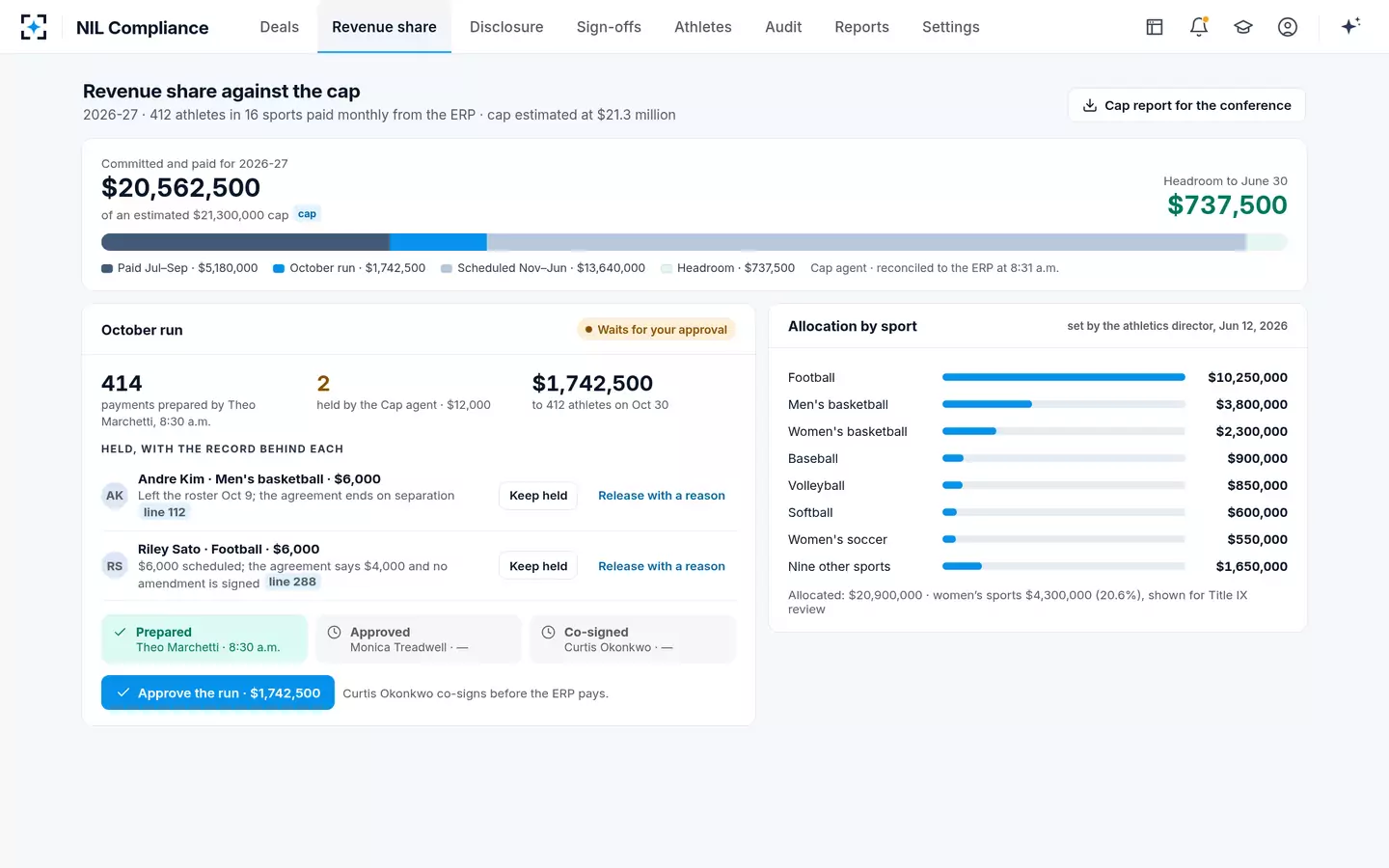The width and height of the screenshot is (1389, 868).
Task: Click the checkmark icon on Prepared step
Action: (x=121, y=633)
